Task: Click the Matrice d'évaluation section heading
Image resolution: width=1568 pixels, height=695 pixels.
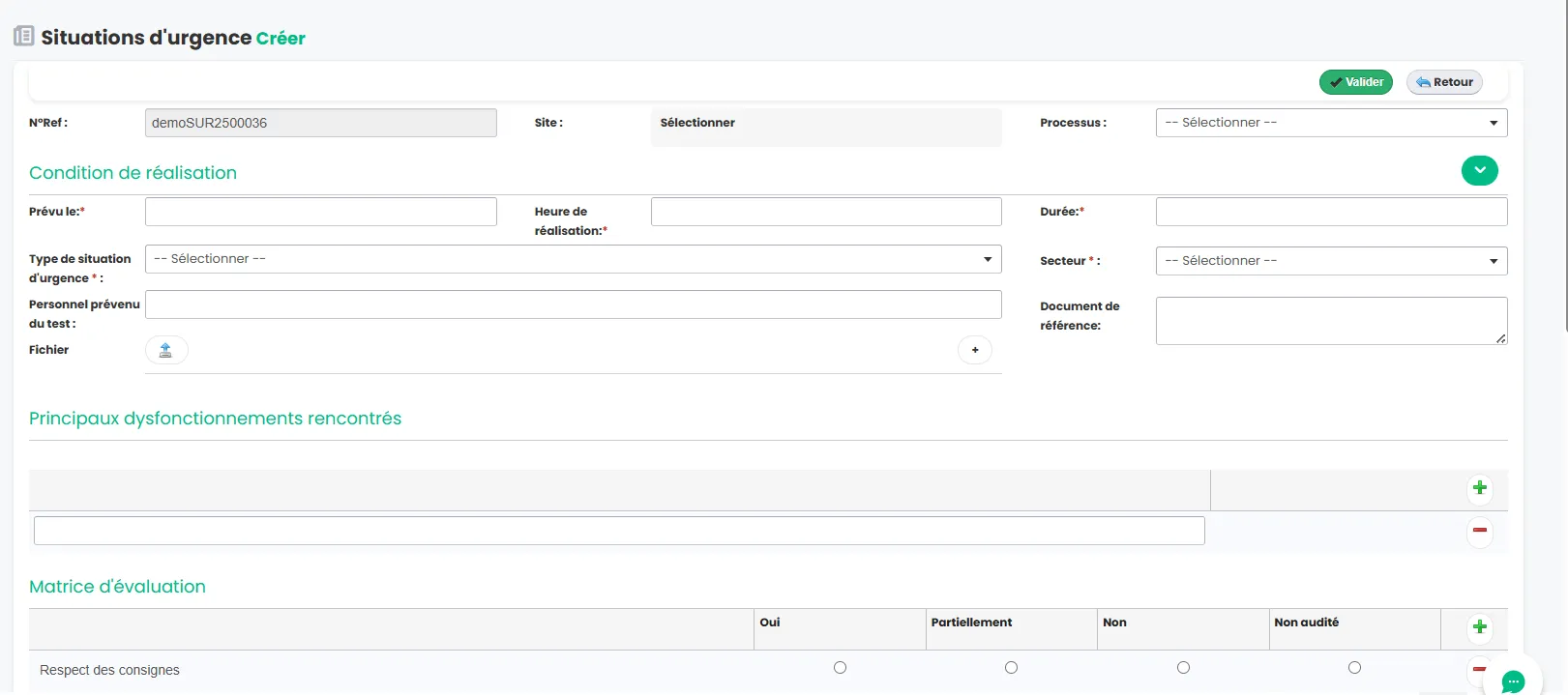Action: pos(117,587)
